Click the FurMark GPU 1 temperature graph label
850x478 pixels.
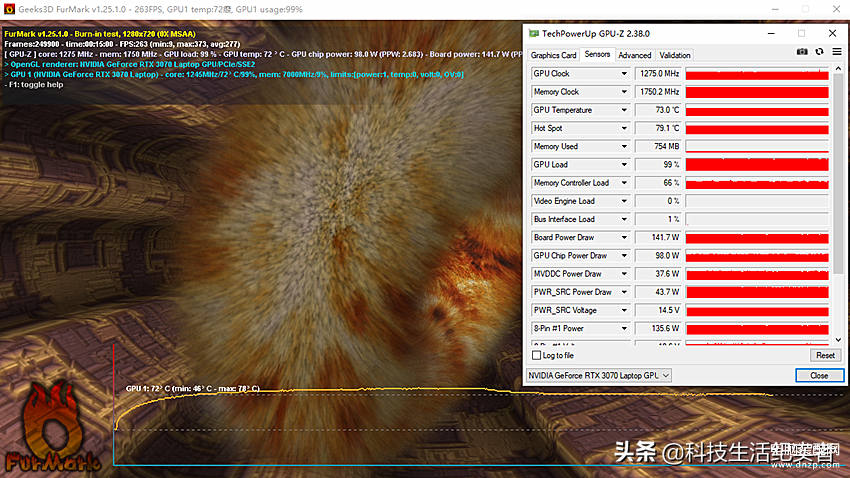(x=192, y=389)
